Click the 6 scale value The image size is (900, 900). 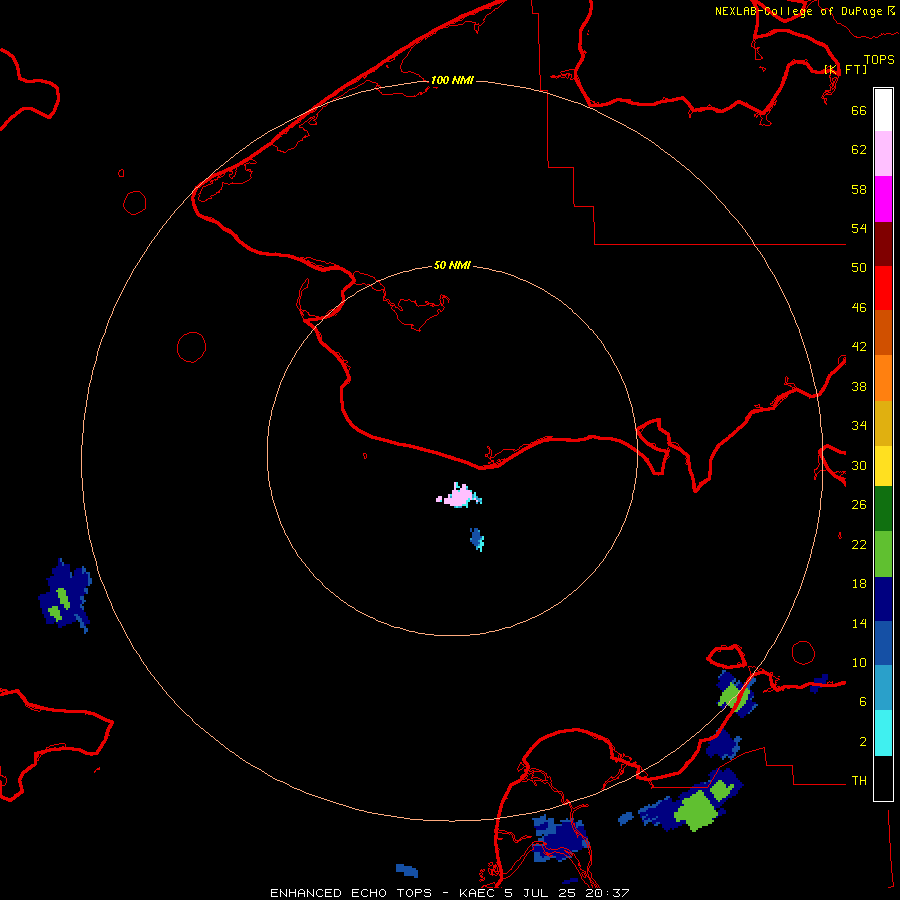pos(863,701)
